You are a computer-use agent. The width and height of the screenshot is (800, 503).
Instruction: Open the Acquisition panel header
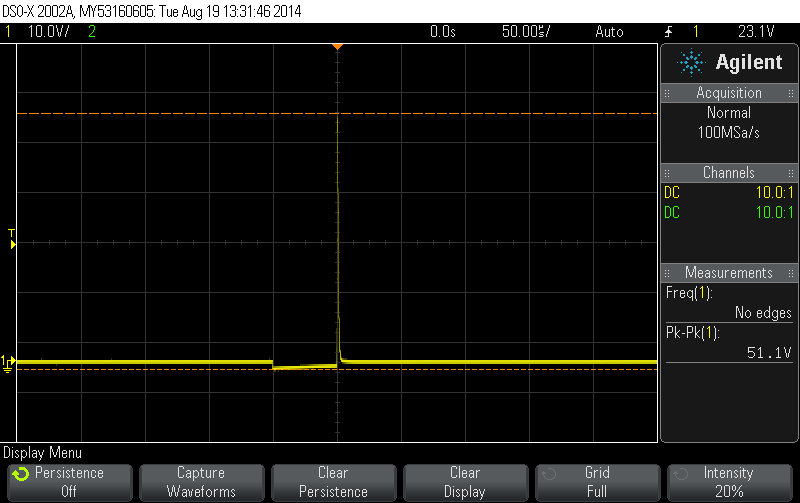tap(729, 93)
